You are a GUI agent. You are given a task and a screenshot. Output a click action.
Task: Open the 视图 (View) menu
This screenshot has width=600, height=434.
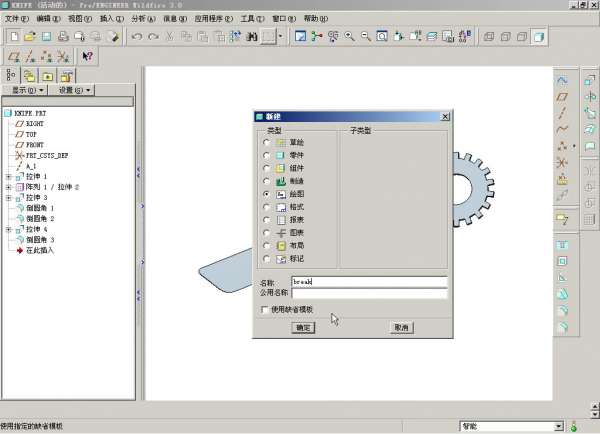(80, 18)
